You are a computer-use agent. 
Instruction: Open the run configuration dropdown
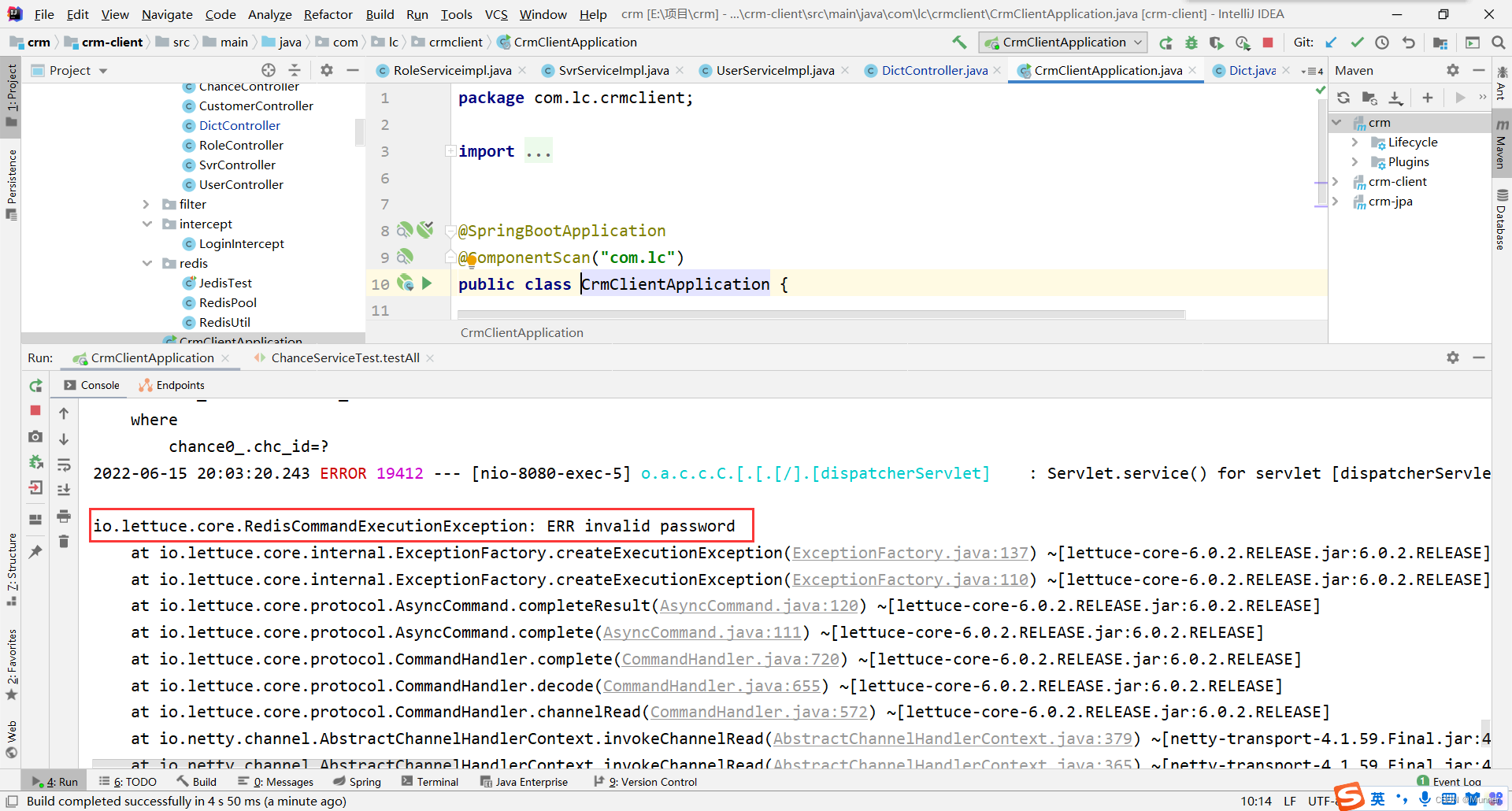click(x=1136, y=43)
